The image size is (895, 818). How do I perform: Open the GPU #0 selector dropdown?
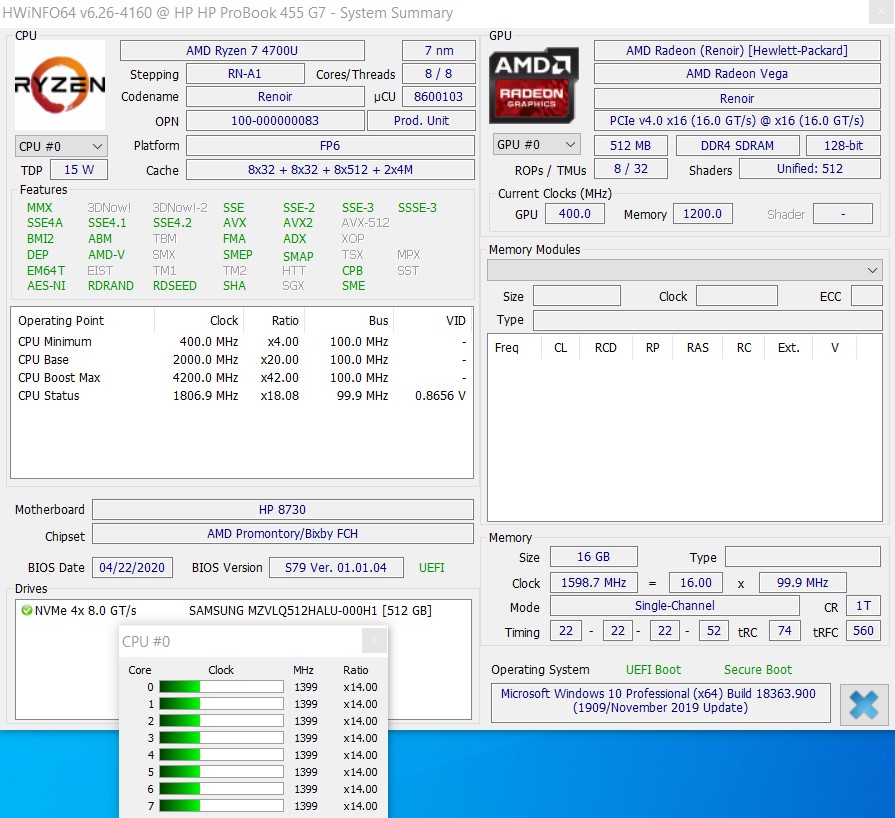[536, 145]
